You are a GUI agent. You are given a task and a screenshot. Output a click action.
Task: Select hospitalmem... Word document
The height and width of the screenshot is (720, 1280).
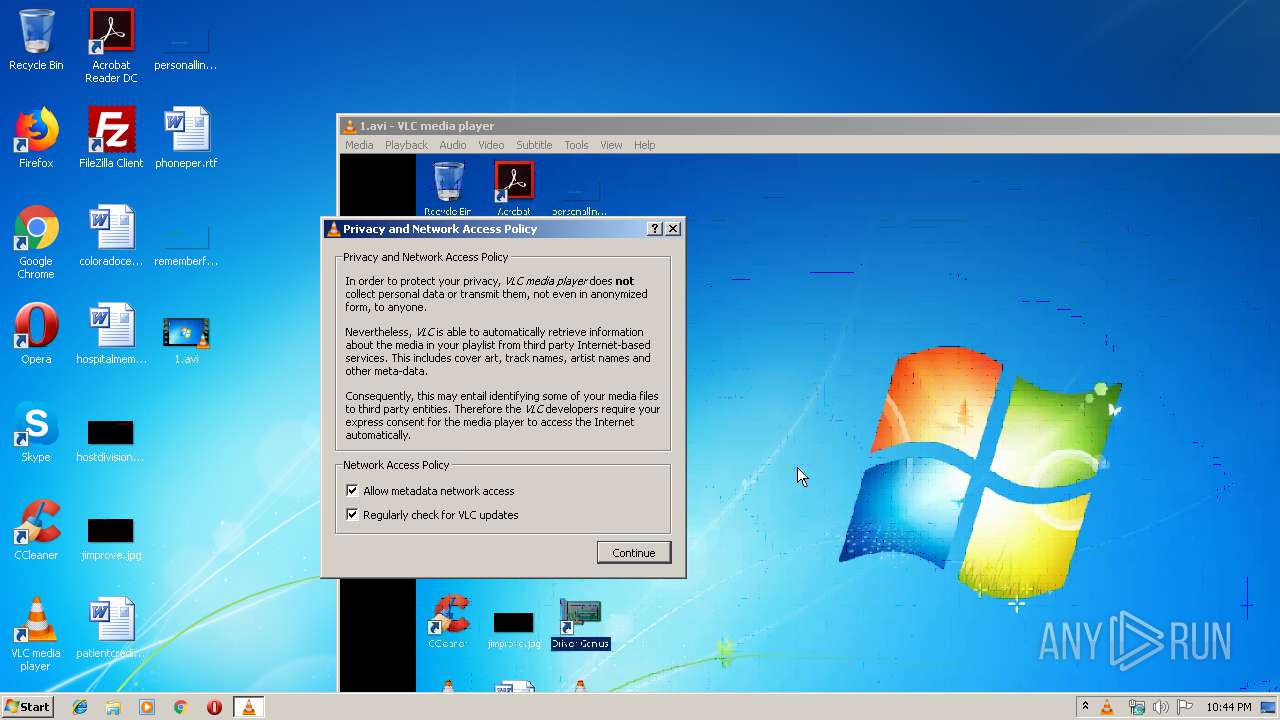click(x=111, y=334)
